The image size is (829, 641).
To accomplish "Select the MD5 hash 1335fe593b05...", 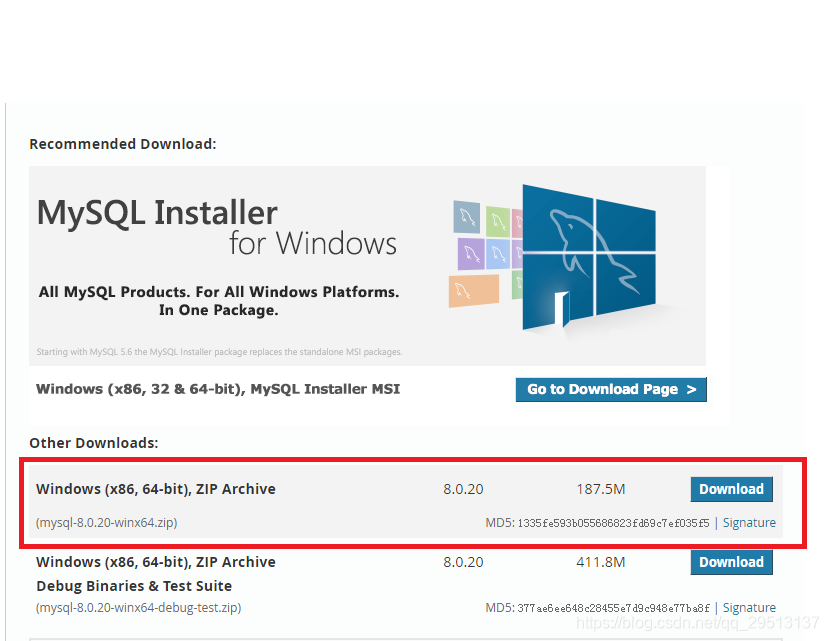I will 613,523.
